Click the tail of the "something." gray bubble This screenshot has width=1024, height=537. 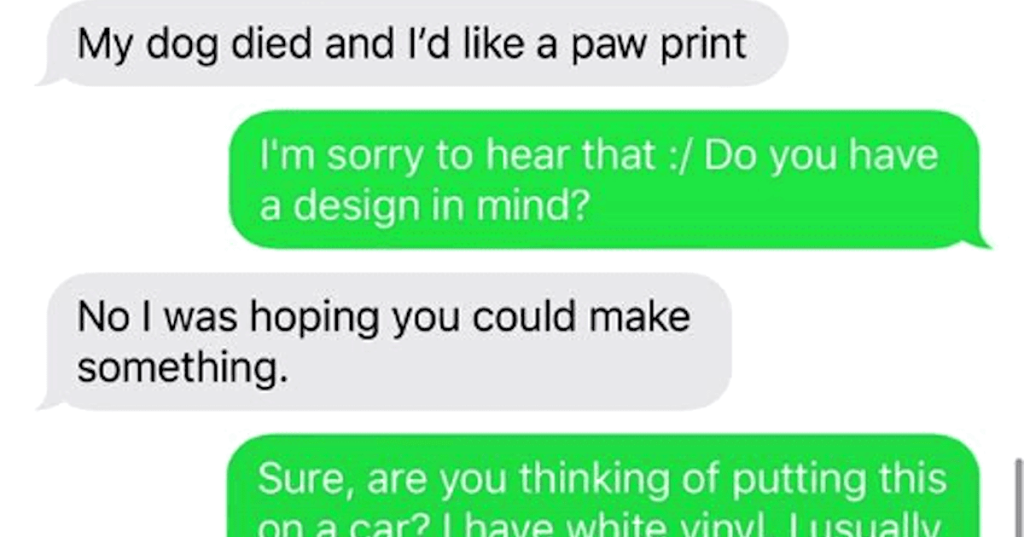click(49, 402)
